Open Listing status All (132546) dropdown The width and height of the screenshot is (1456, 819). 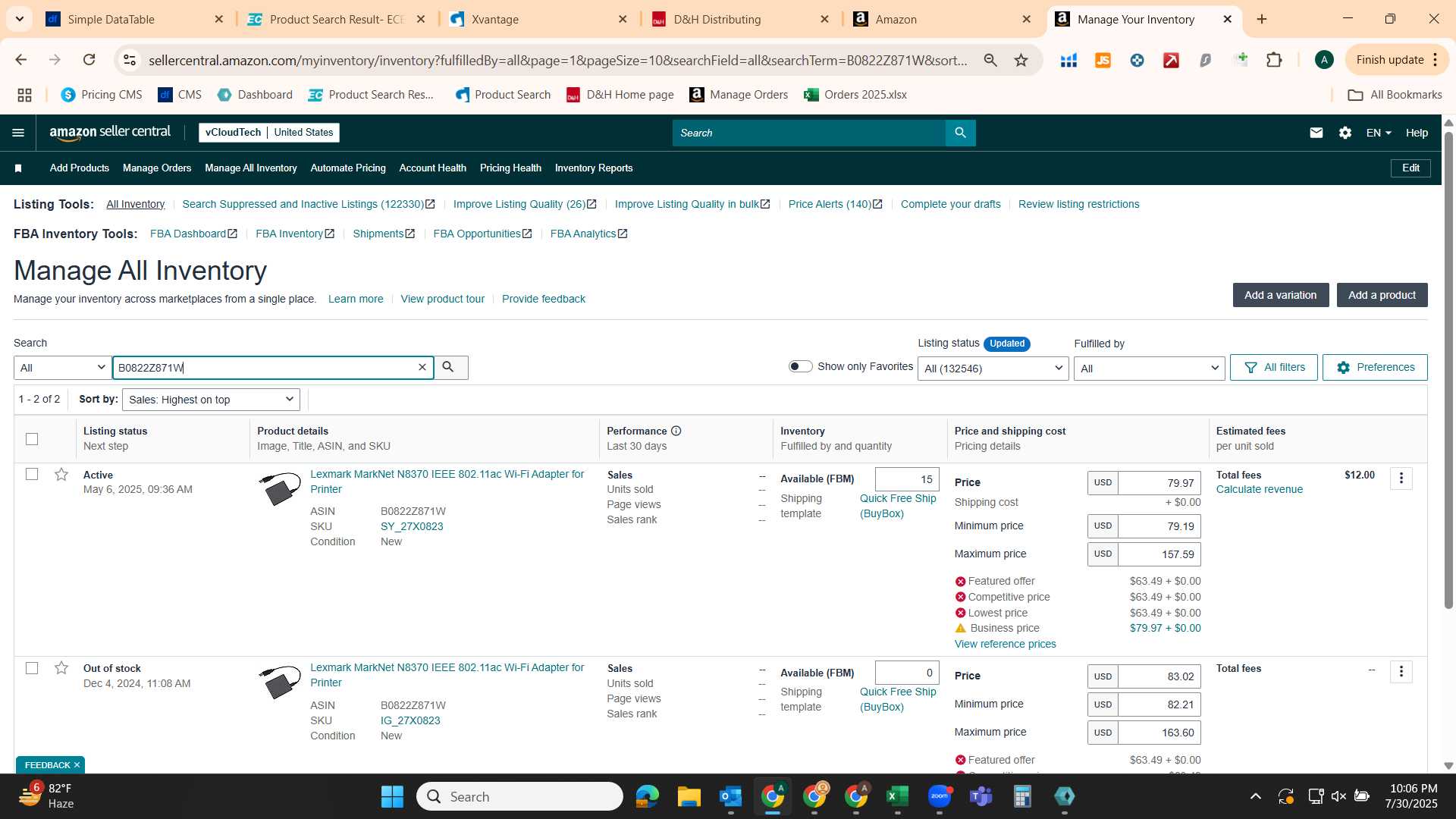point(993,369)
